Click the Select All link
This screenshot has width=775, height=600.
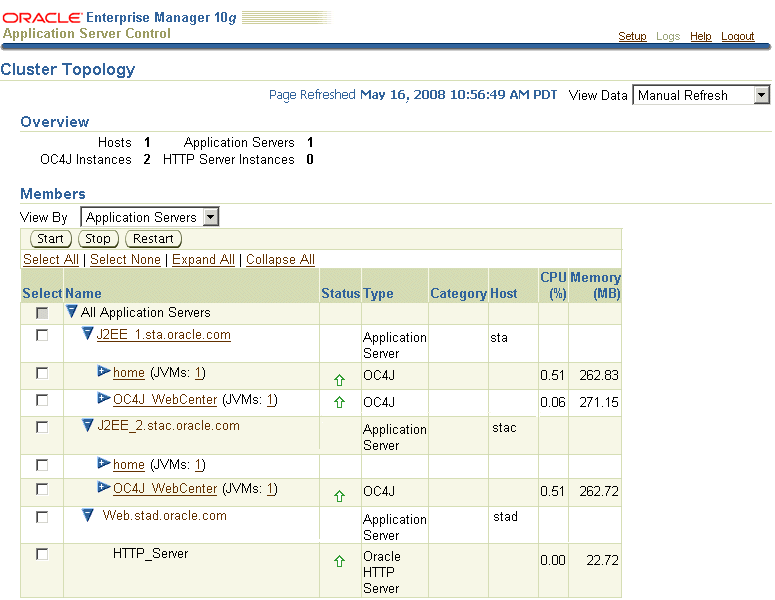click(51, 259)
